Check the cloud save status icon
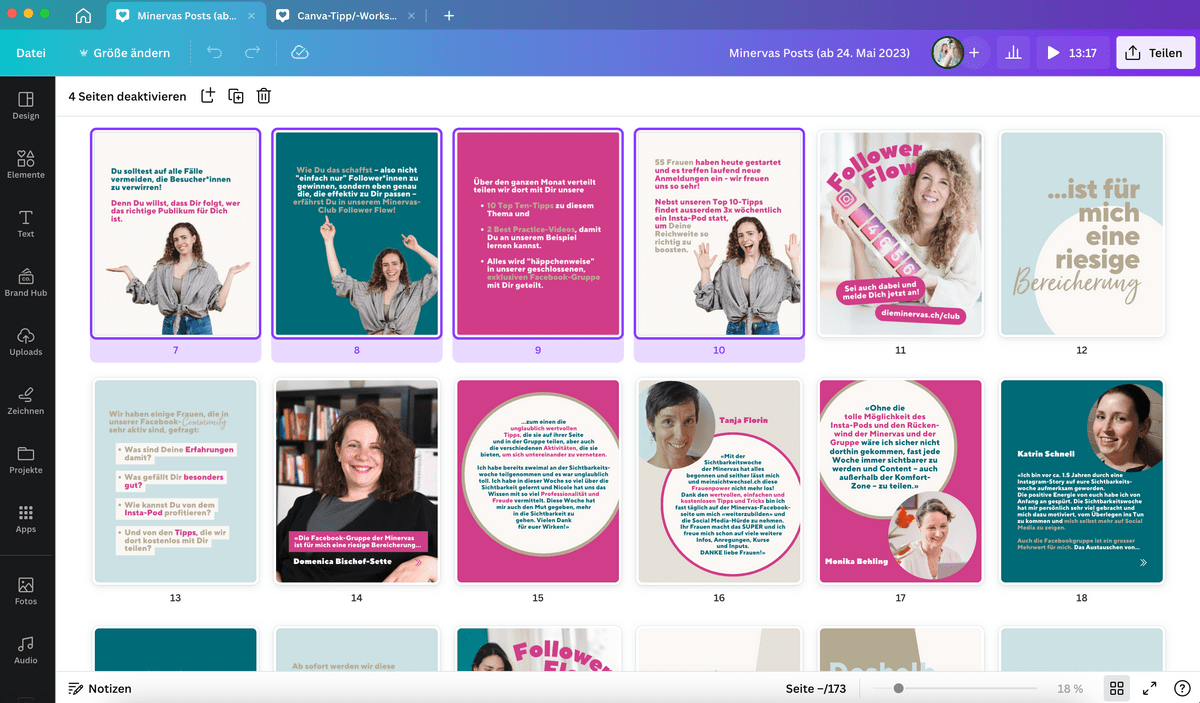 tap(299, 53)
